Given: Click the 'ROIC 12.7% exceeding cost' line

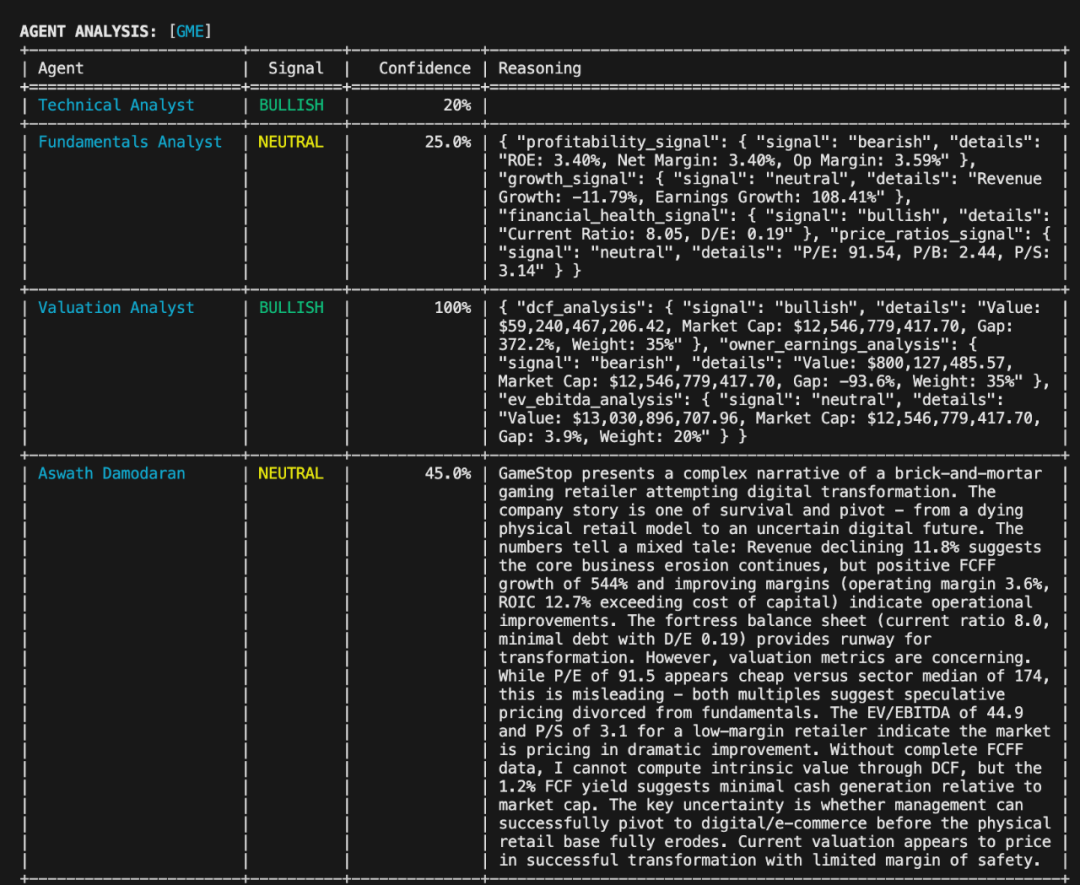Looking at the screenshot, I should pos(765,603).
